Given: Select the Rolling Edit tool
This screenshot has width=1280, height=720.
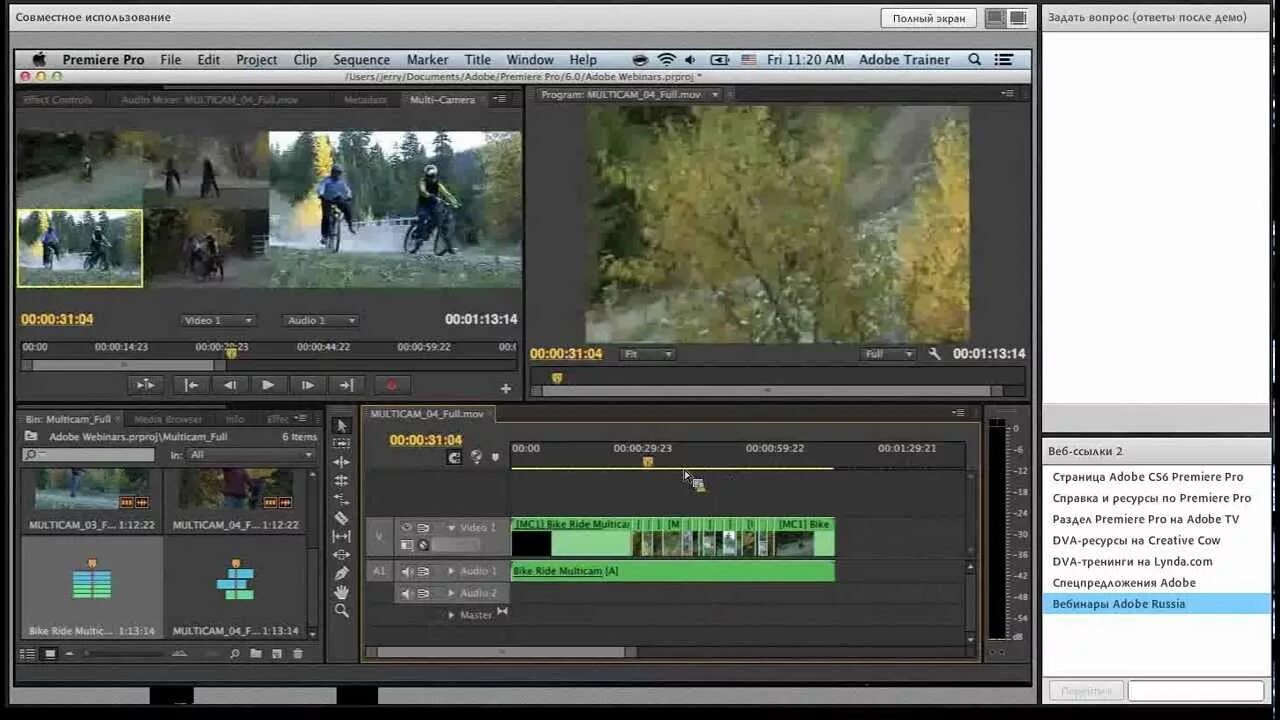Looking at the screenshot, I should [x=342, y=481].
